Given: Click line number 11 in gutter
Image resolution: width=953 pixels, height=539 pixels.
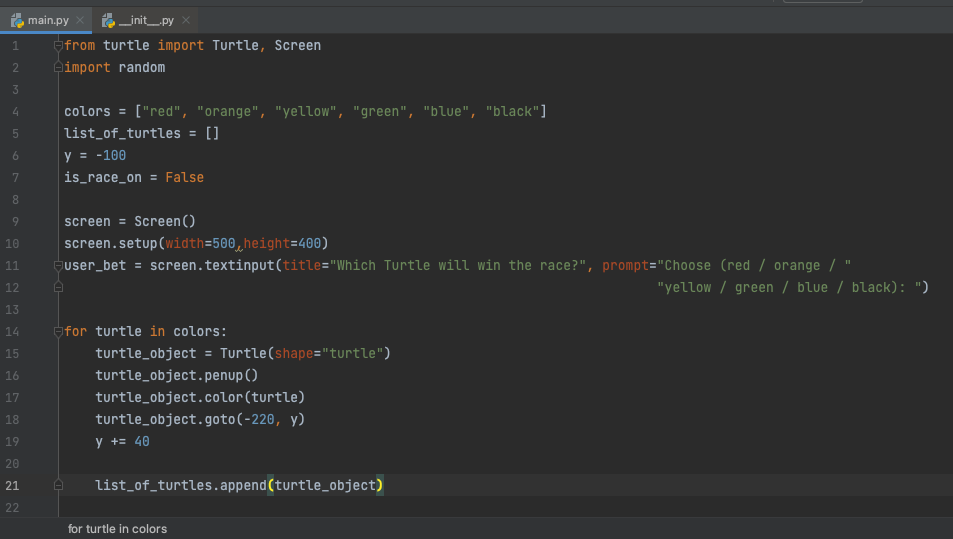Looking at the screenshot, I should [12, 266].
